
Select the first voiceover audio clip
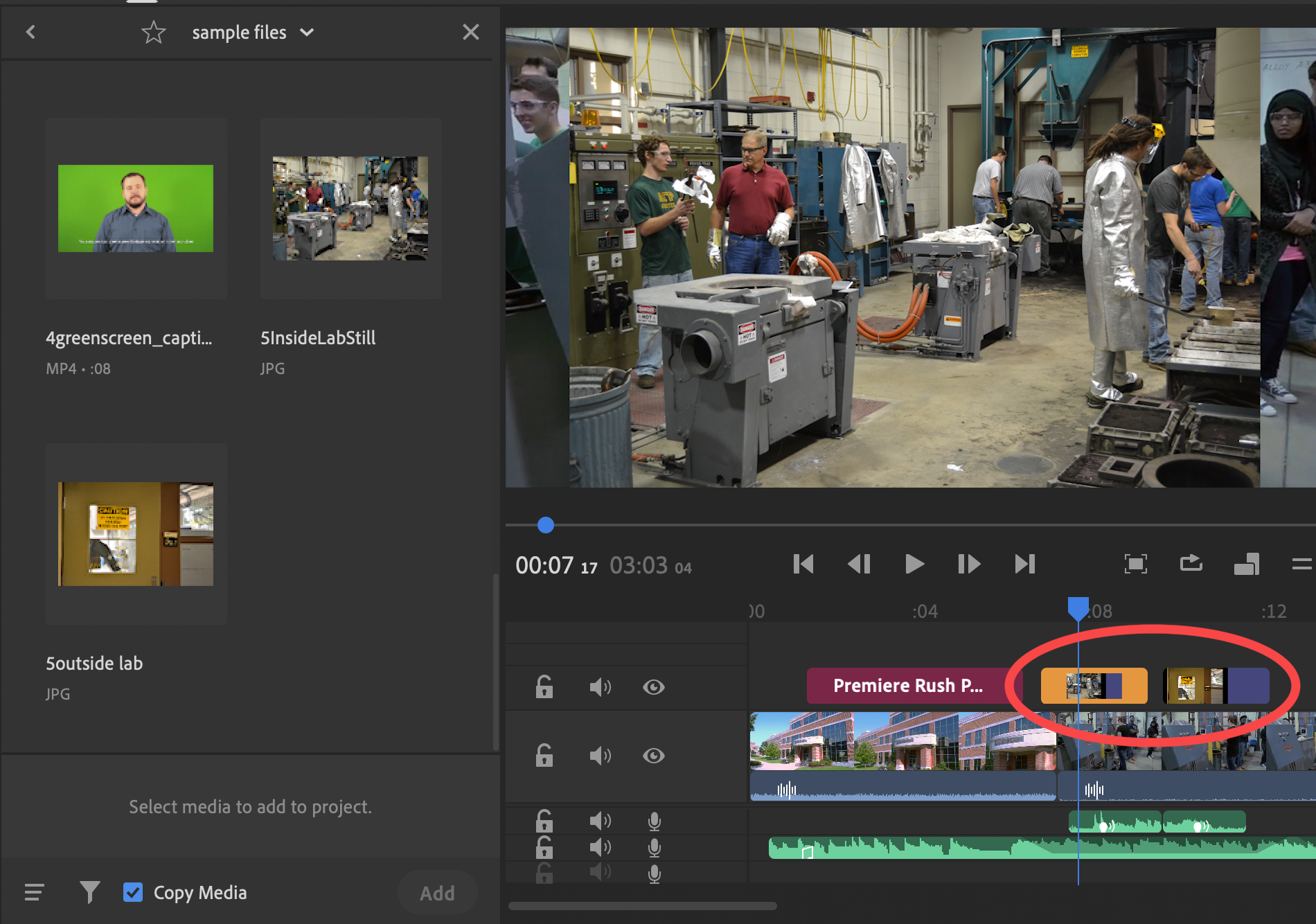click(x=1115, y=821)
